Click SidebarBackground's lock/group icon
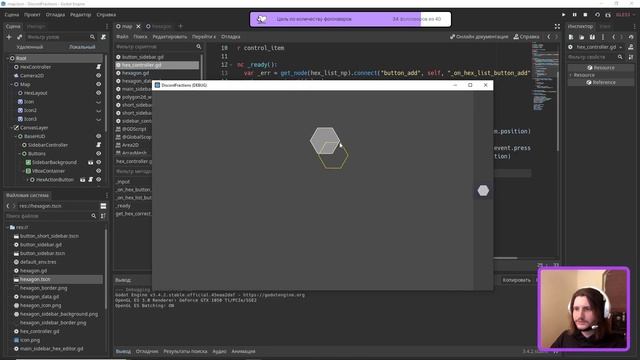This screenshot has height=360, width=640. (x=91, y=162)
